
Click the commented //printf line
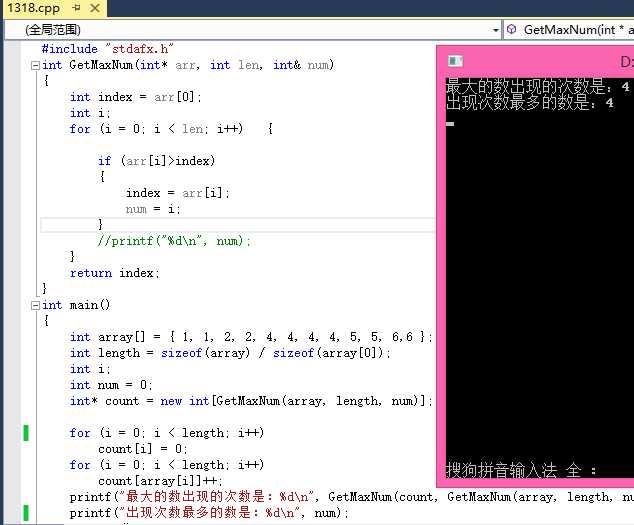[174, 241]
